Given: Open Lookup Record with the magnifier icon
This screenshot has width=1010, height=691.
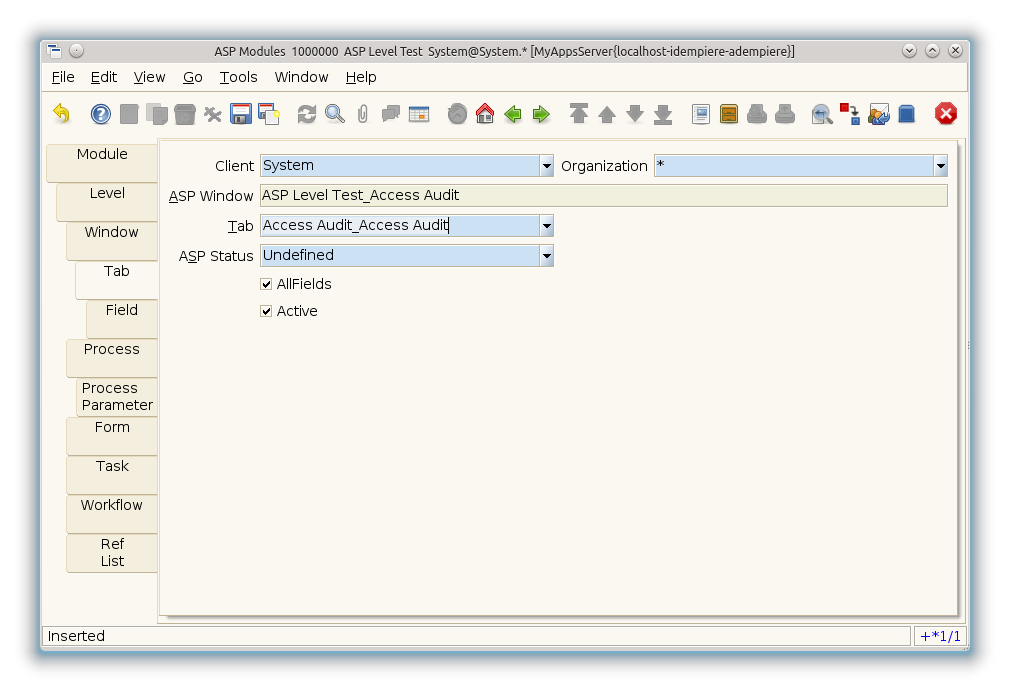Looking at the screenshot, I should [x=335, y=114].
